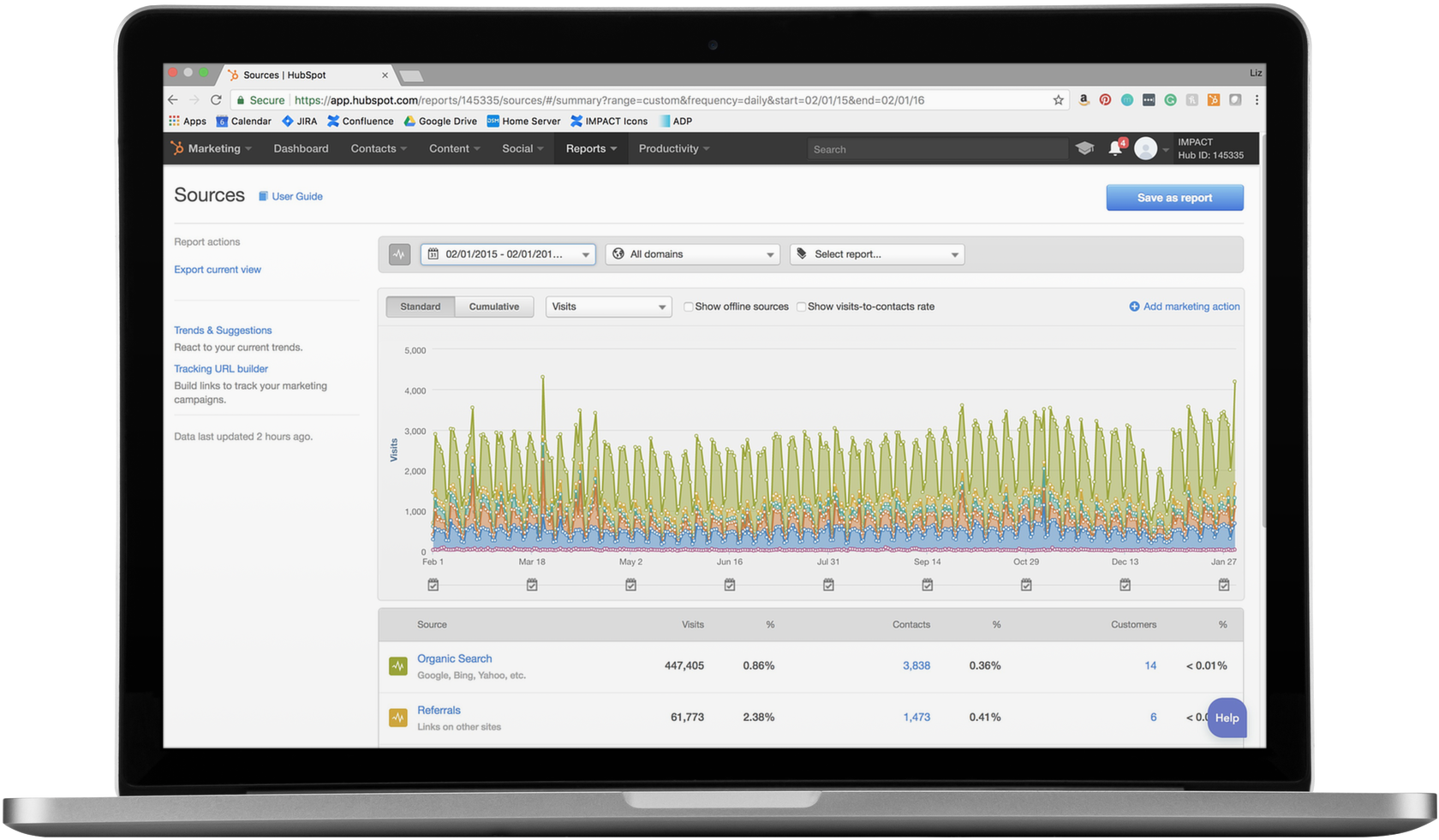Click the HubSpot Academy graduation cap icon

[1084, 149]
